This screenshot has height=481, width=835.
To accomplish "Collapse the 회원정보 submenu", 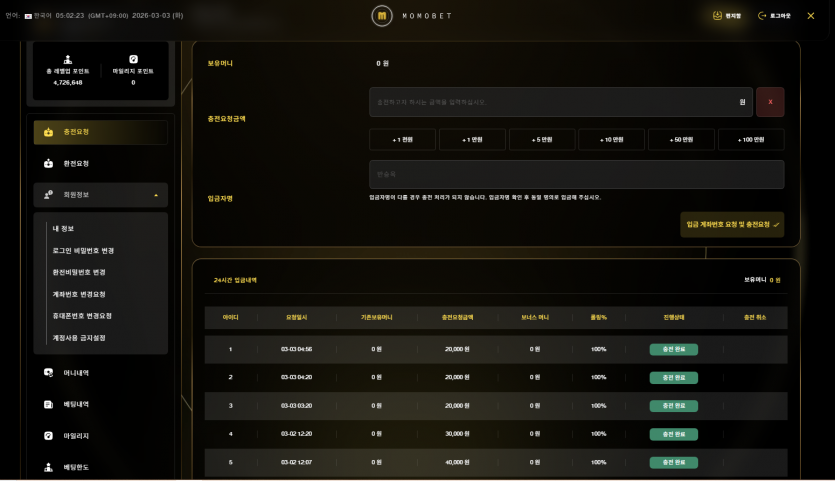I will coord(155,195).
